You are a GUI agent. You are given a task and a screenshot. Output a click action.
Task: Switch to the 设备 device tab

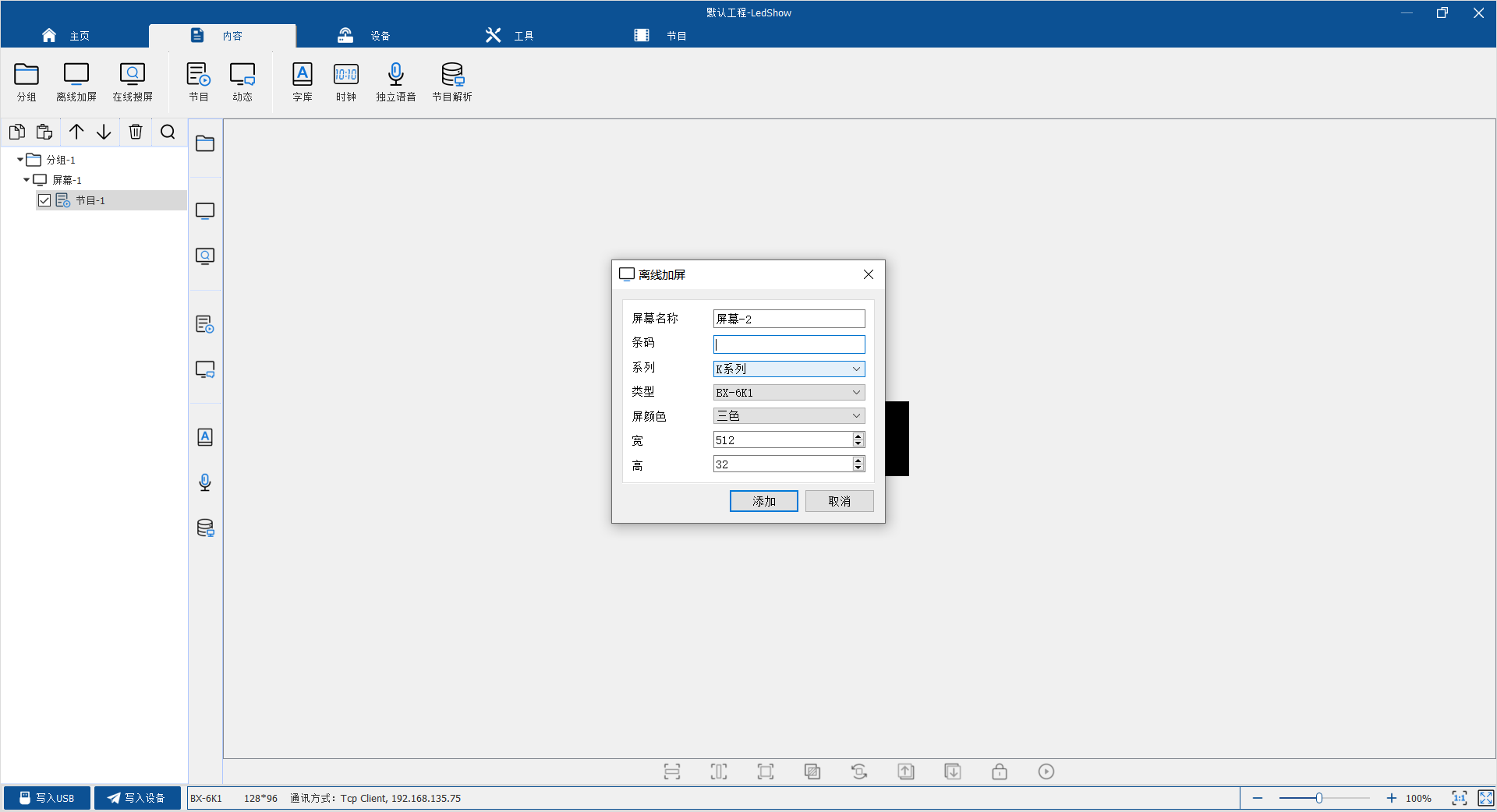[x=363, y=36]
